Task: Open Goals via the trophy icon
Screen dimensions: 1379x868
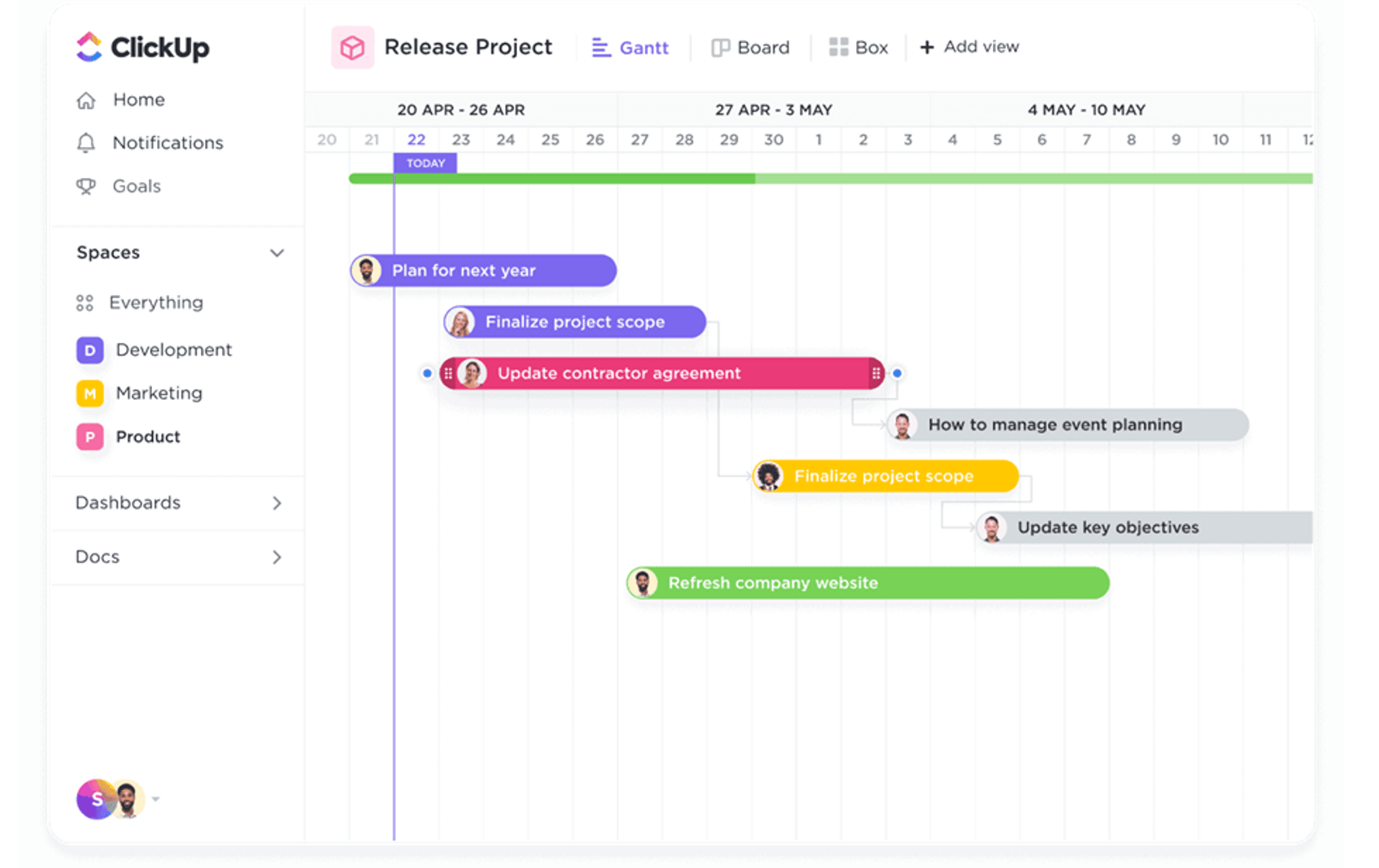Action: (86, 187)
